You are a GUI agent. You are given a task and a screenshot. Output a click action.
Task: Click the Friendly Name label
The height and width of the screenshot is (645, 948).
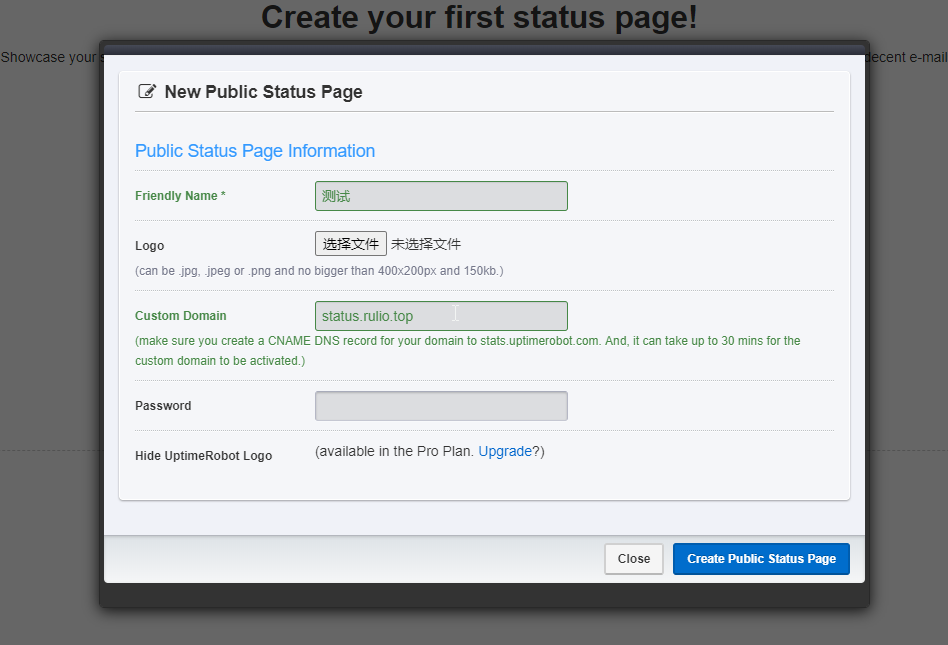point(180,196)
